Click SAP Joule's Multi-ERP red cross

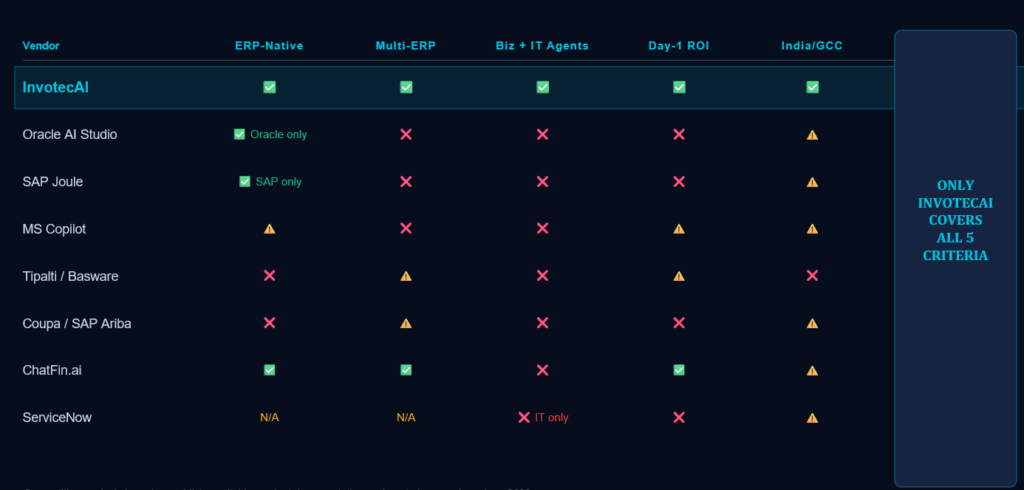[x=406, y=182]
